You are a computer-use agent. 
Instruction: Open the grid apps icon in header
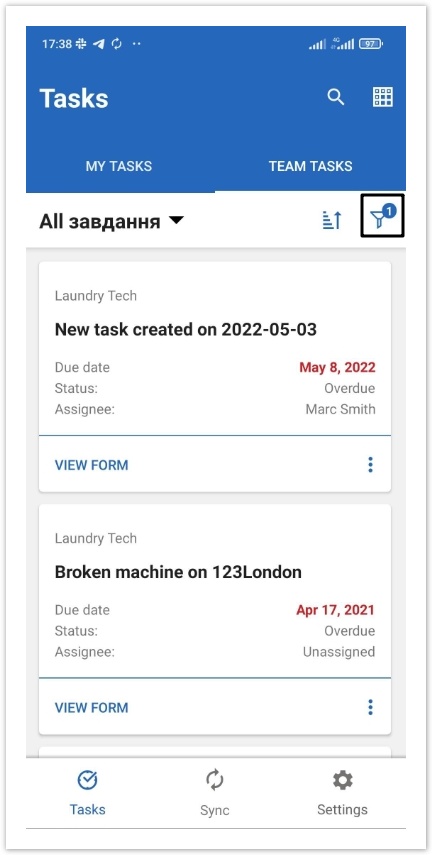382,97
